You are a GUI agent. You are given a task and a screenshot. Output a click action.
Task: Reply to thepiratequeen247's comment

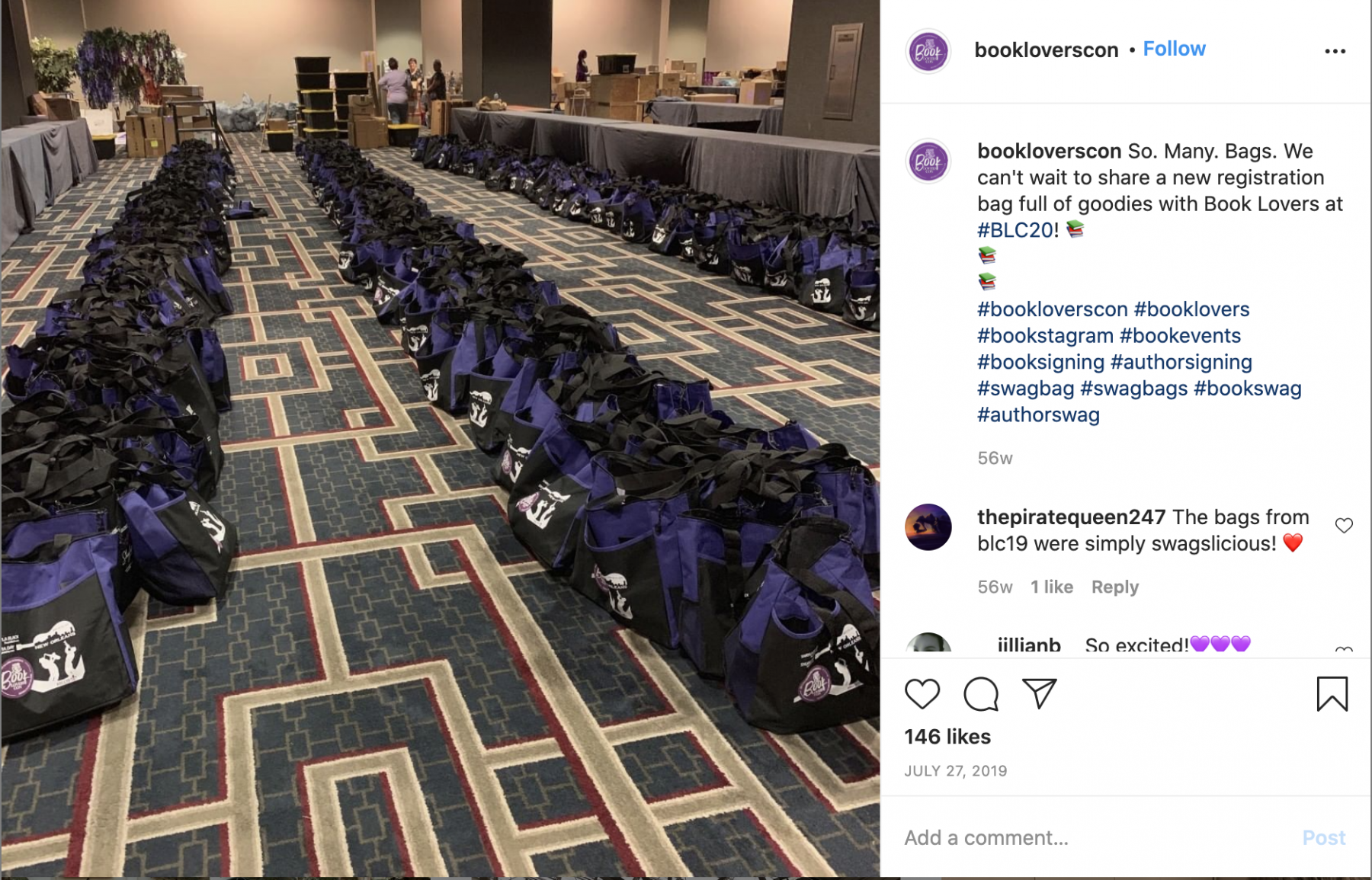coord(1114,587)
